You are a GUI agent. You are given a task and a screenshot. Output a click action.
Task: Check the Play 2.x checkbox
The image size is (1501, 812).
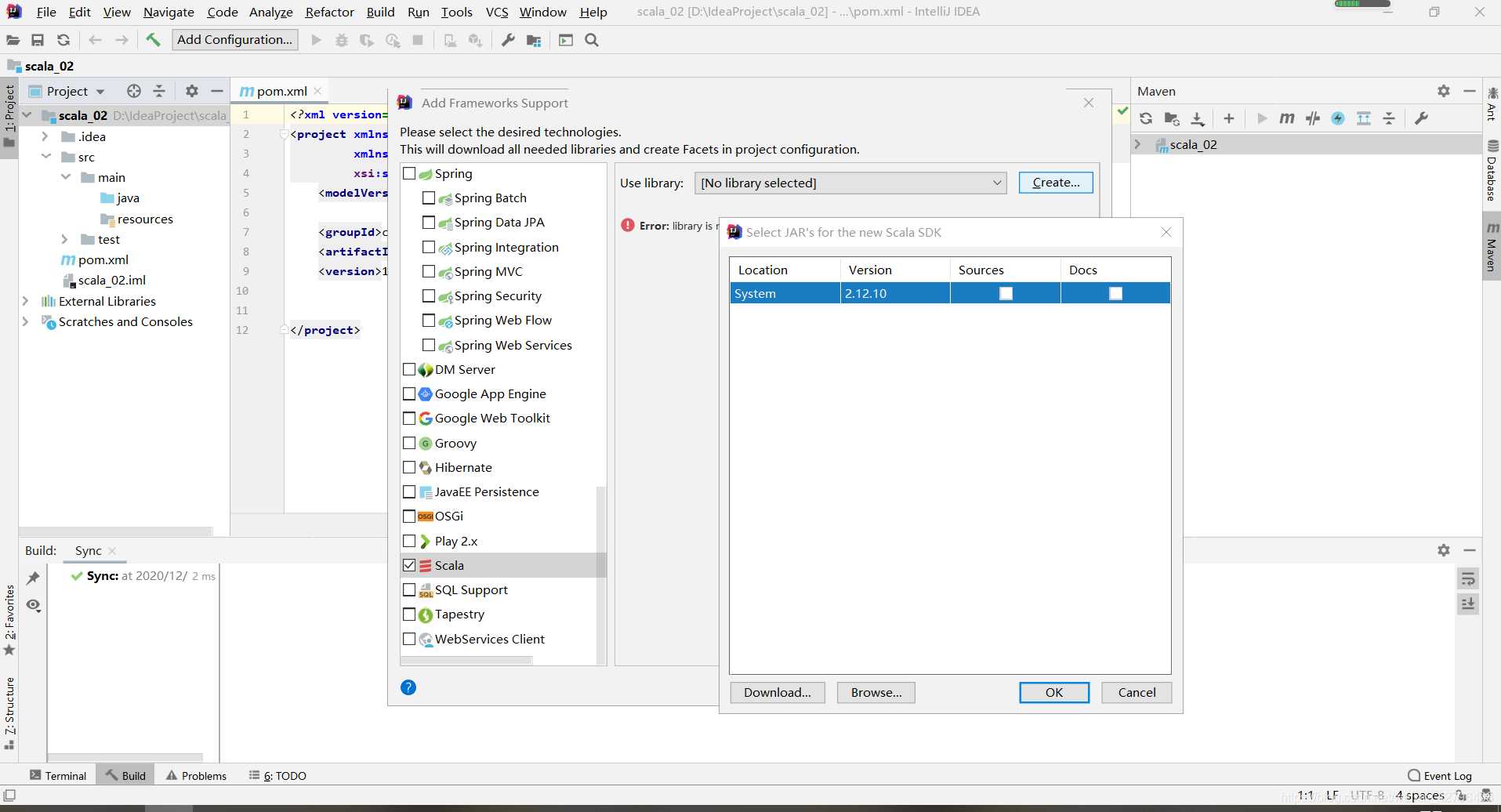[x=409, y=541]
